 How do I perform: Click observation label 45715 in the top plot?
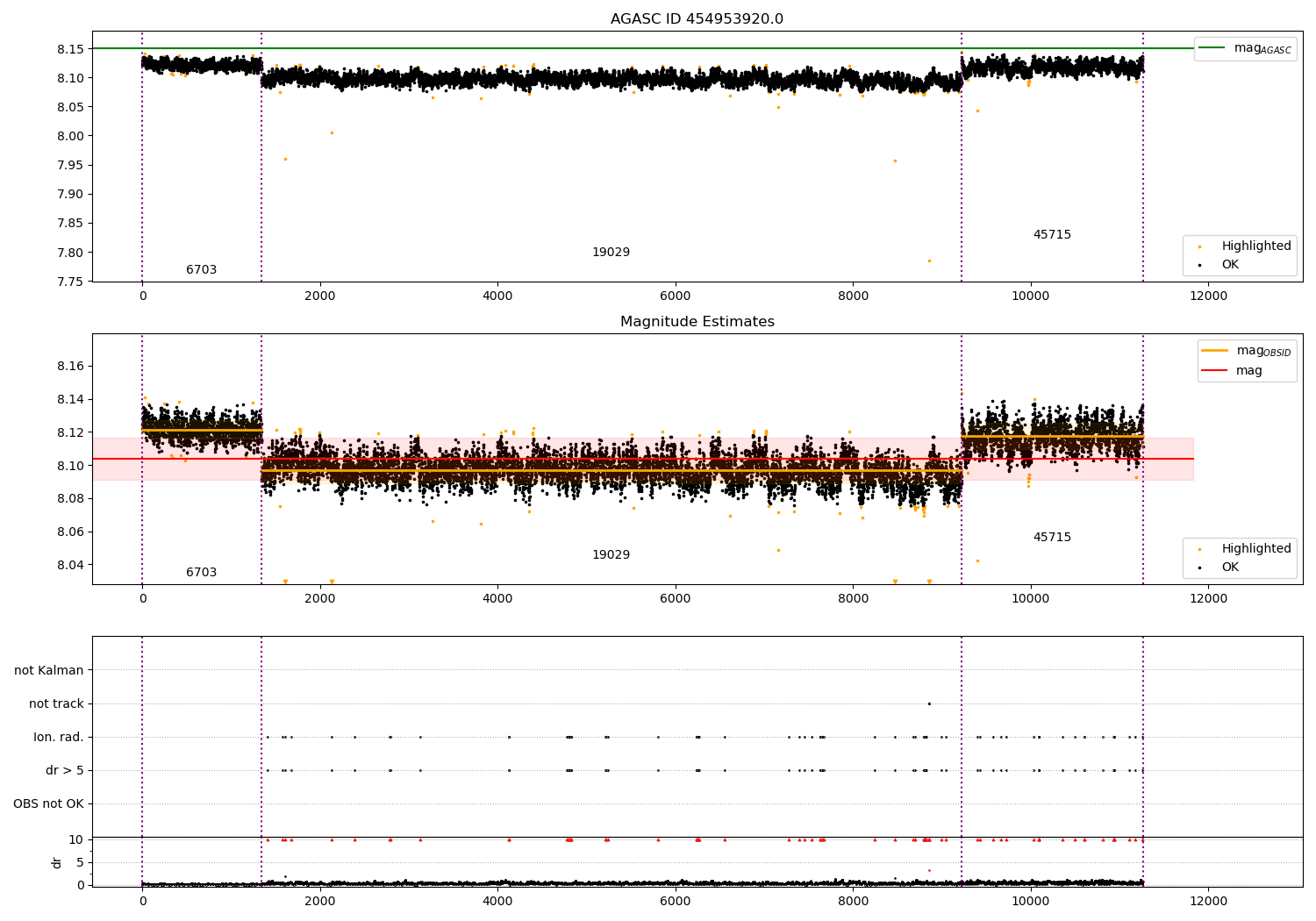tap(1052, 235)
